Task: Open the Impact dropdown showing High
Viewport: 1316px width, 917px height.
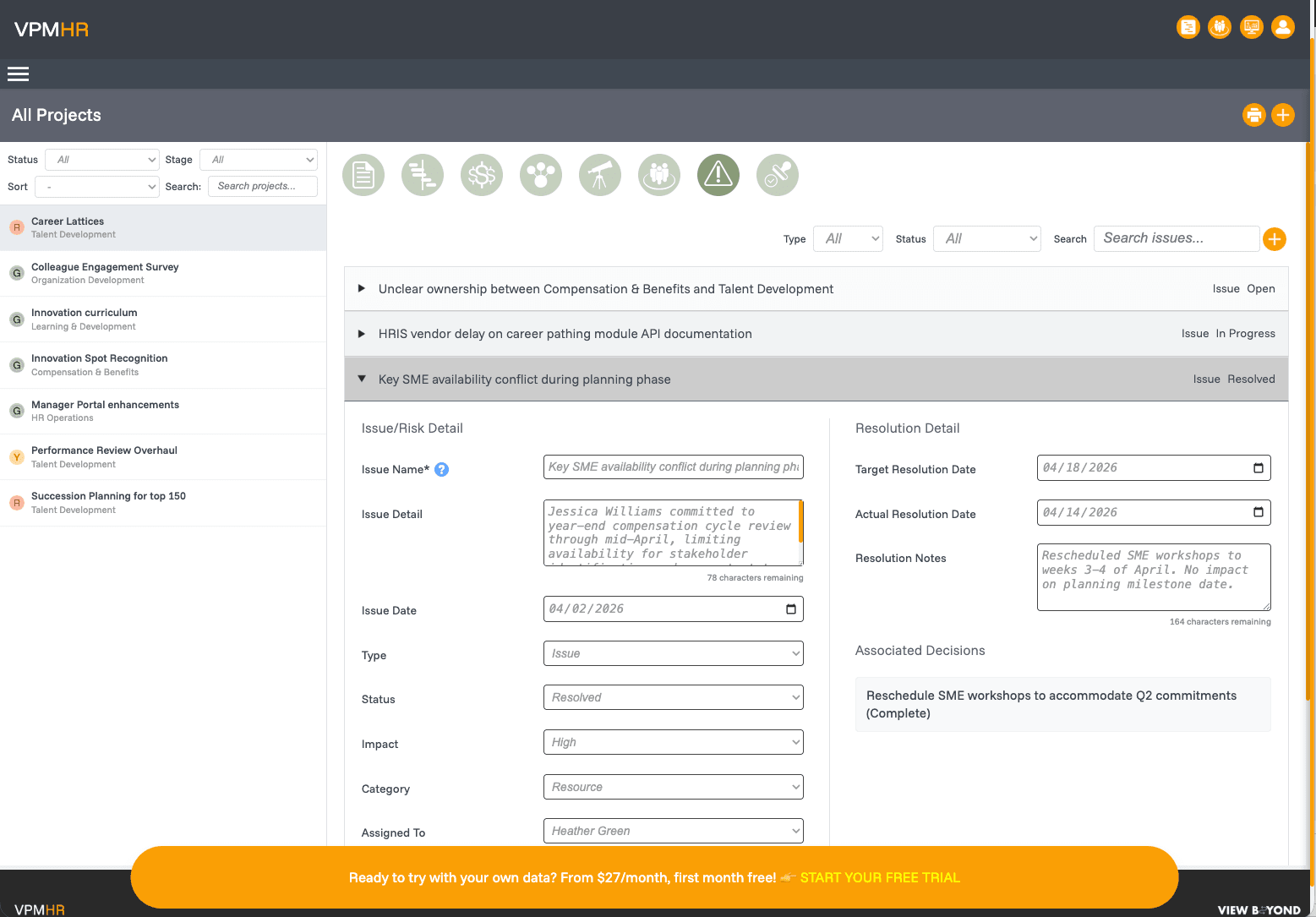Action: 673,742
